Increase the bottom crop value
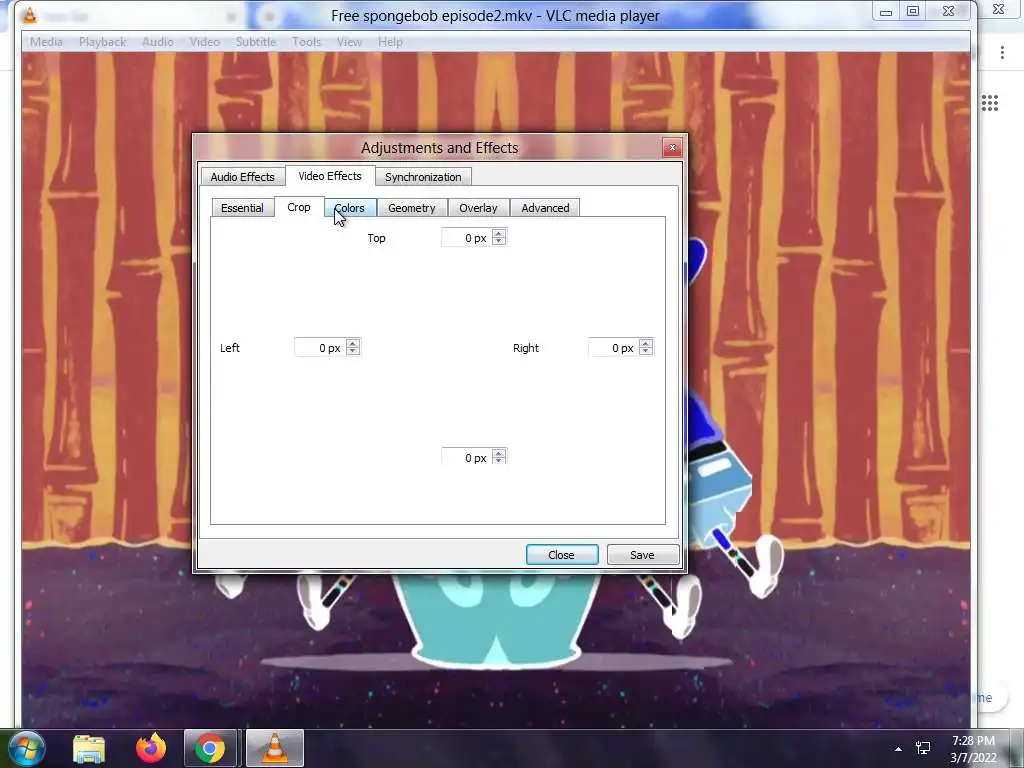This screenshot has height=768, width=1024. [x=499, y=454]
